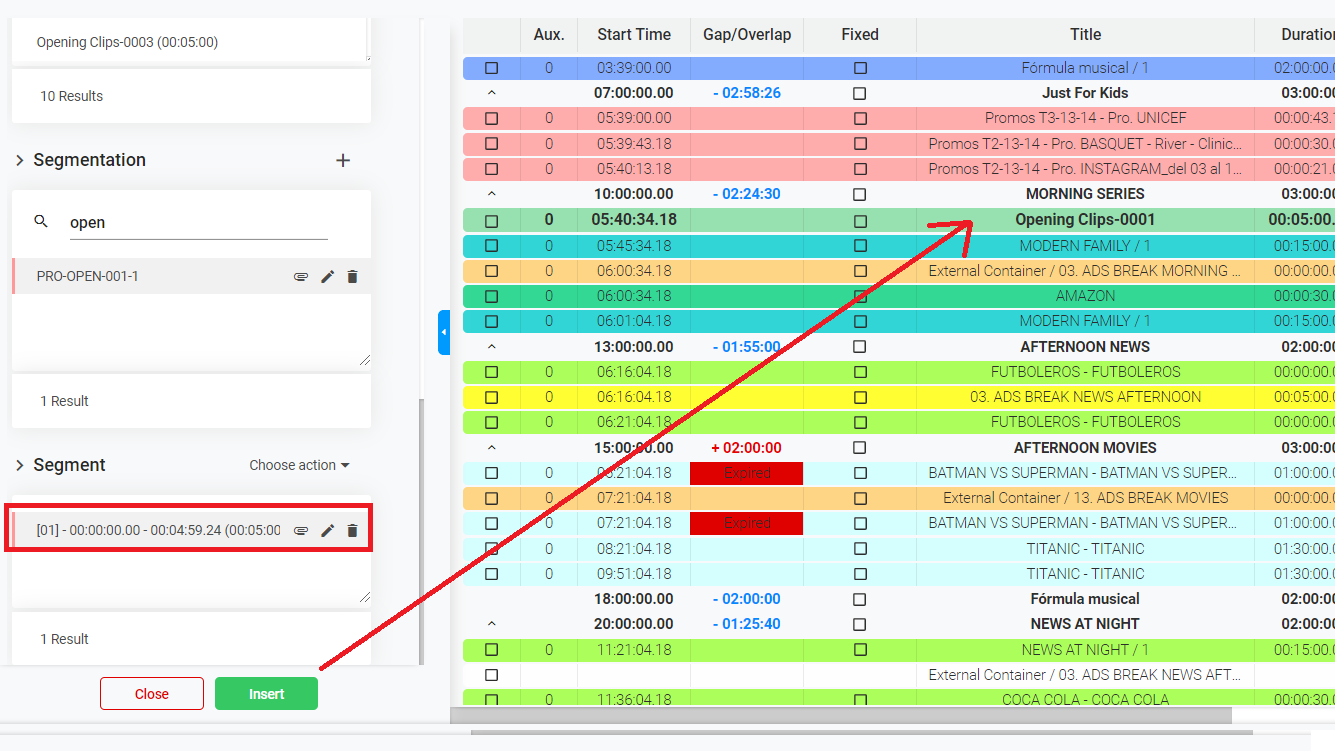Toggle Fixed checkbox for MORNING SERIES
This screenshot has height=751, width=1335.
[x=860, y=194]
